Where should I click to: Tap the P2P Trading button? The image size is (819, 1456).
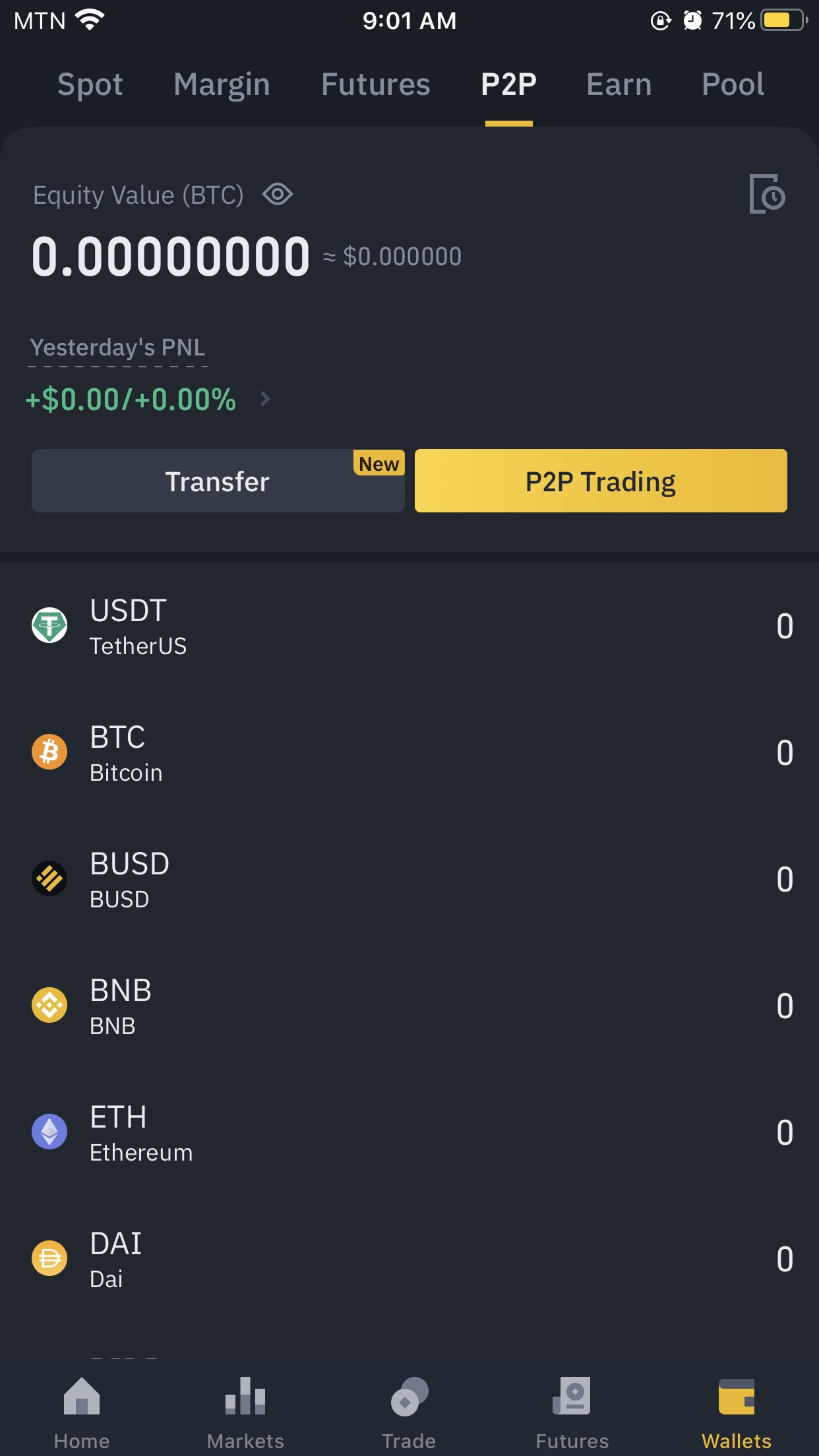601,481
